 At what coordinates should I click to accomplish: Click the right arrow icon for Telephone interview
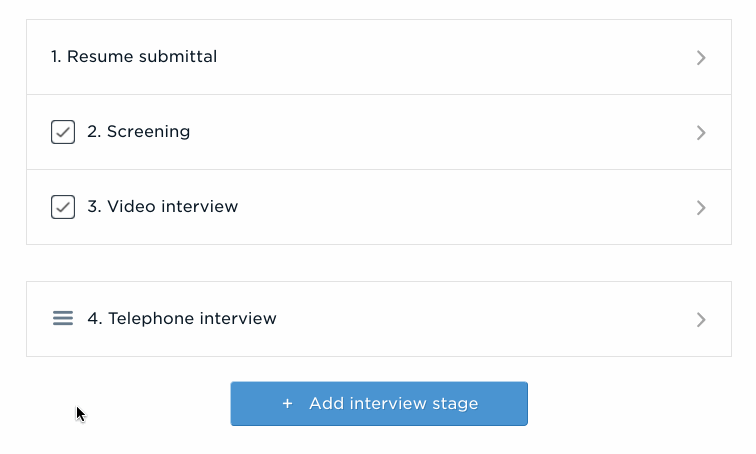[x=701, y=320]
